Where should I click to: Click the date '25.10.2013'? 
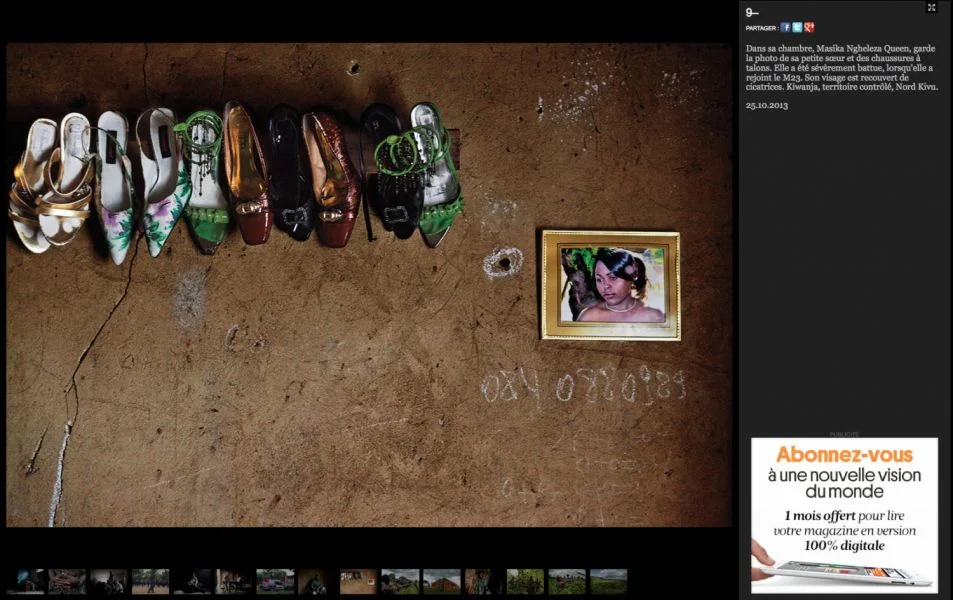(766, 105)
